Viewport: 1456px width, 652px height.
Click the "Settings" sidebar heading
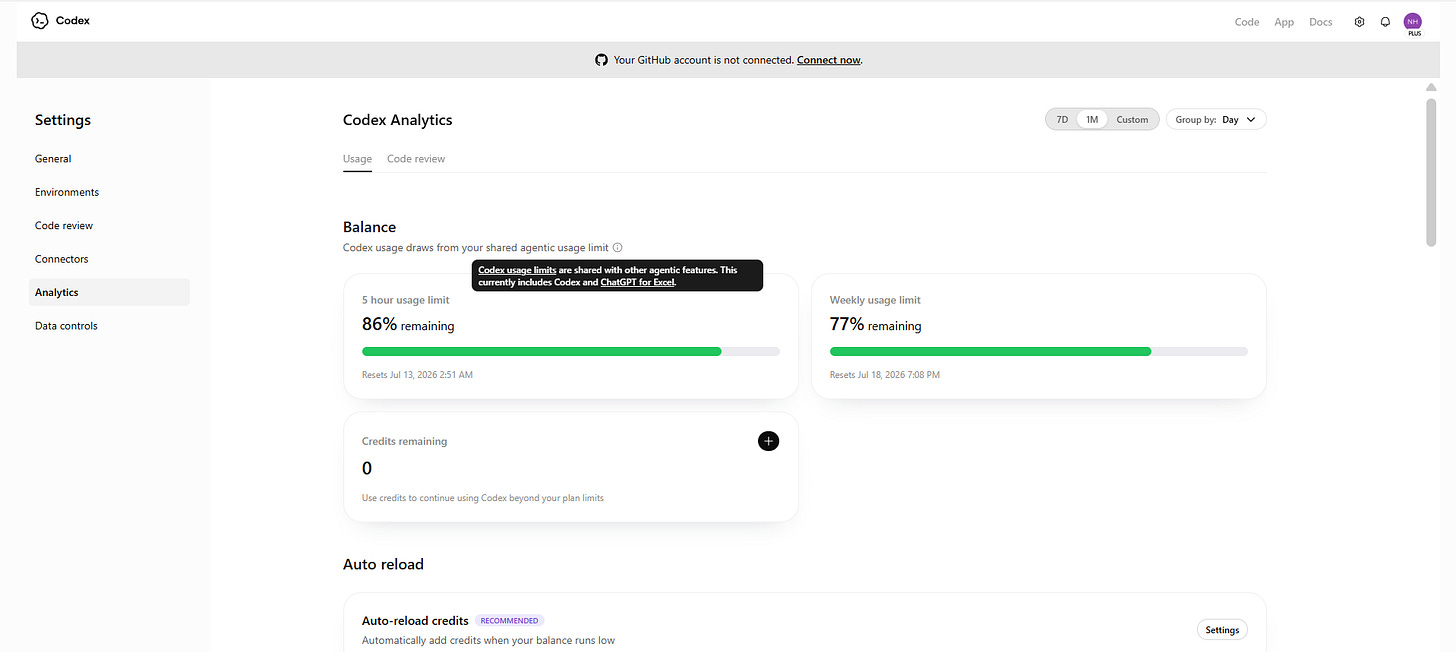63,120
